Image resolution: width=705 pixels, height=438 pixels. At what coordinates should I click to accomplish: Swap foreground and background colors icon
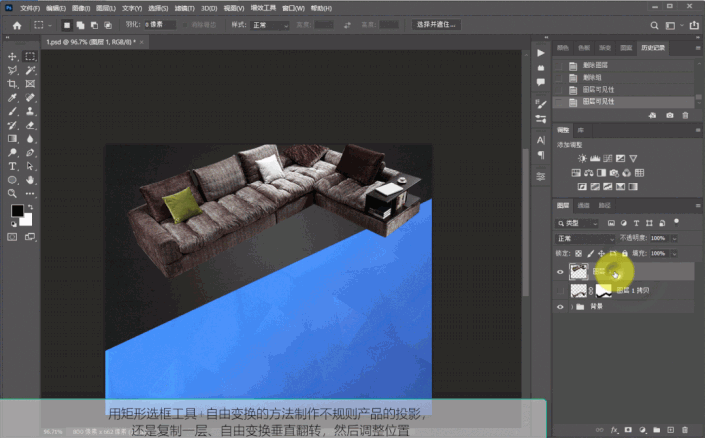point(30,207)
